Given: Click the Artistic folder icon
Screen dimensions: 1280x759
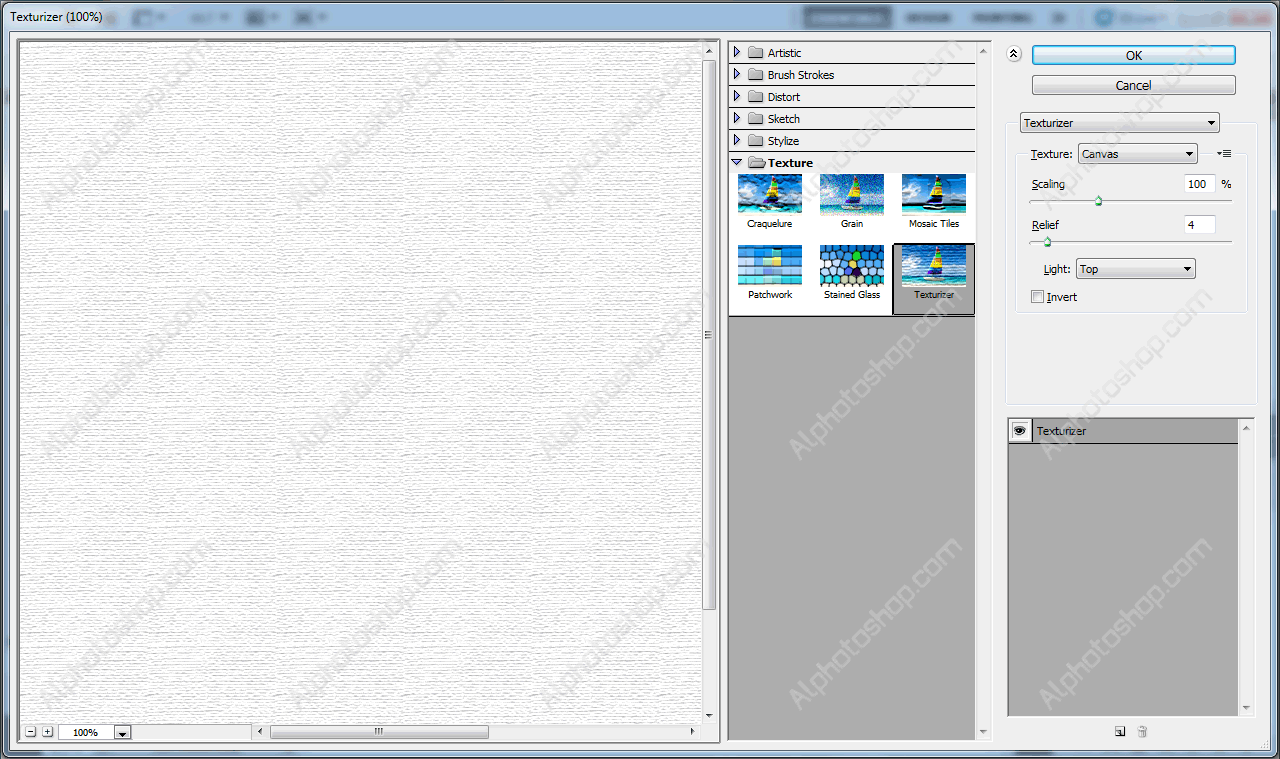Looking at the screenshot, I should pos(755,53).
